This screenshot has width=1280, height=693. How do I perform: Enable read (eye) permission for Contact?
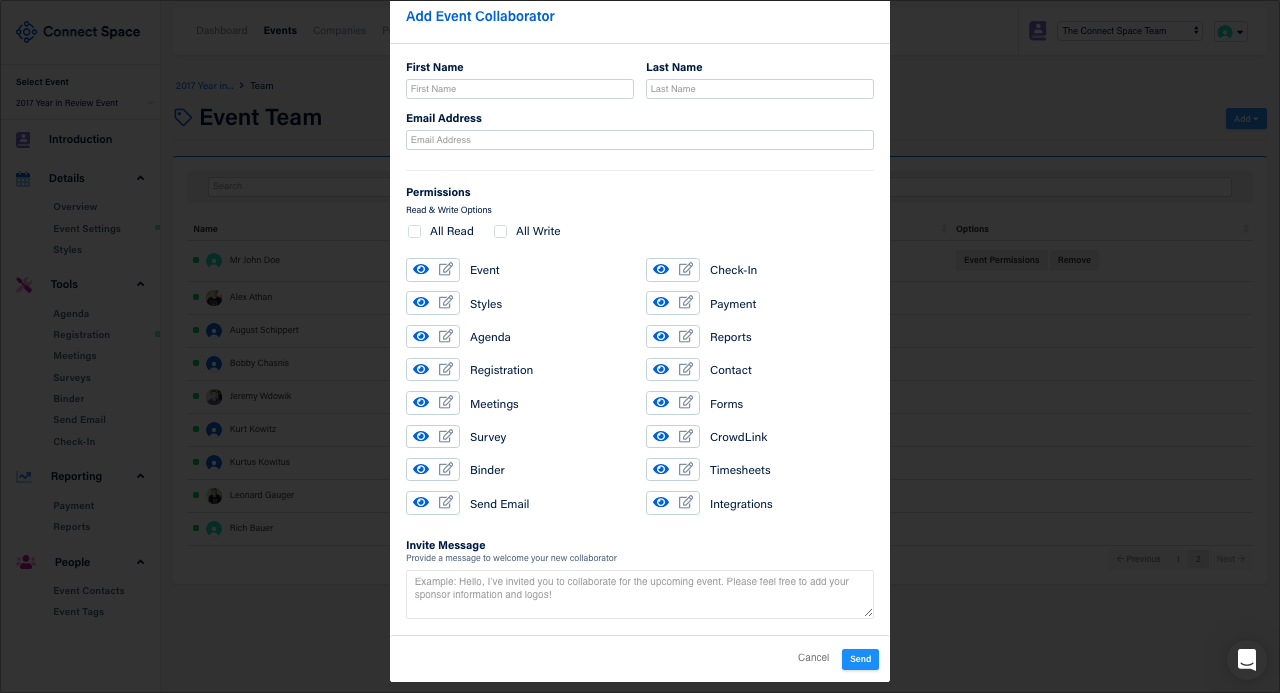661,370
